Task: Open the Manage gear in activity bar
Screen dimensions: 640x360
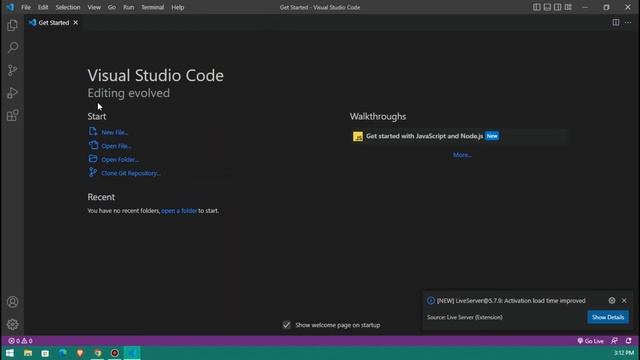Action: 13,324
